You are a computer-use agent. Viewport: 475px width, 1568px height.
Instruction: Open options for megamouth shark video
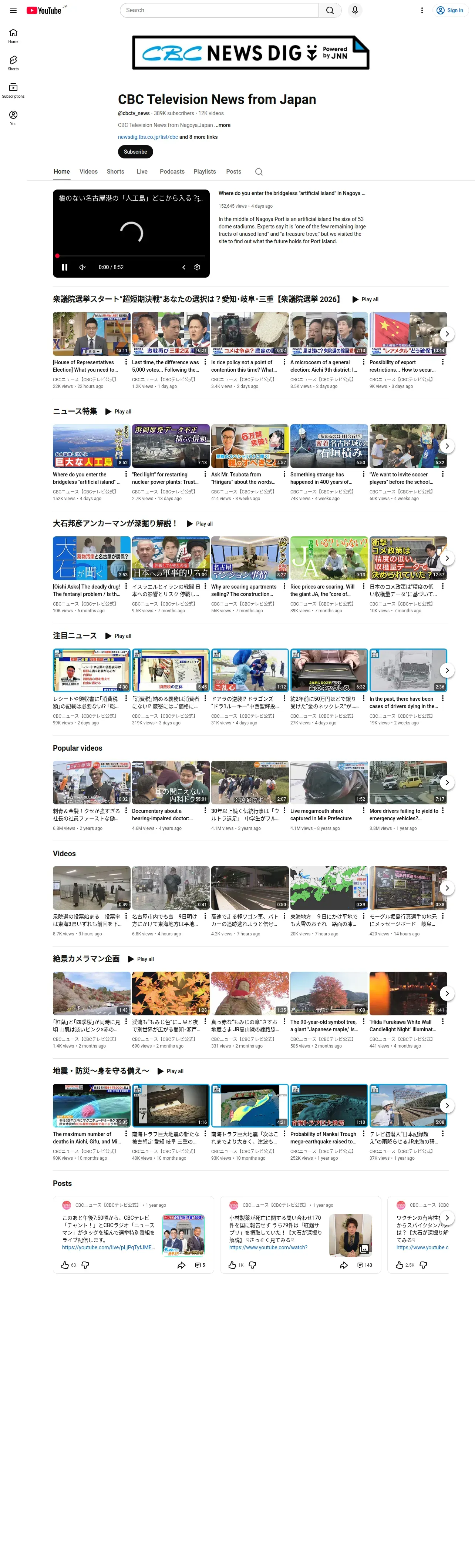(x=363, y=810)
